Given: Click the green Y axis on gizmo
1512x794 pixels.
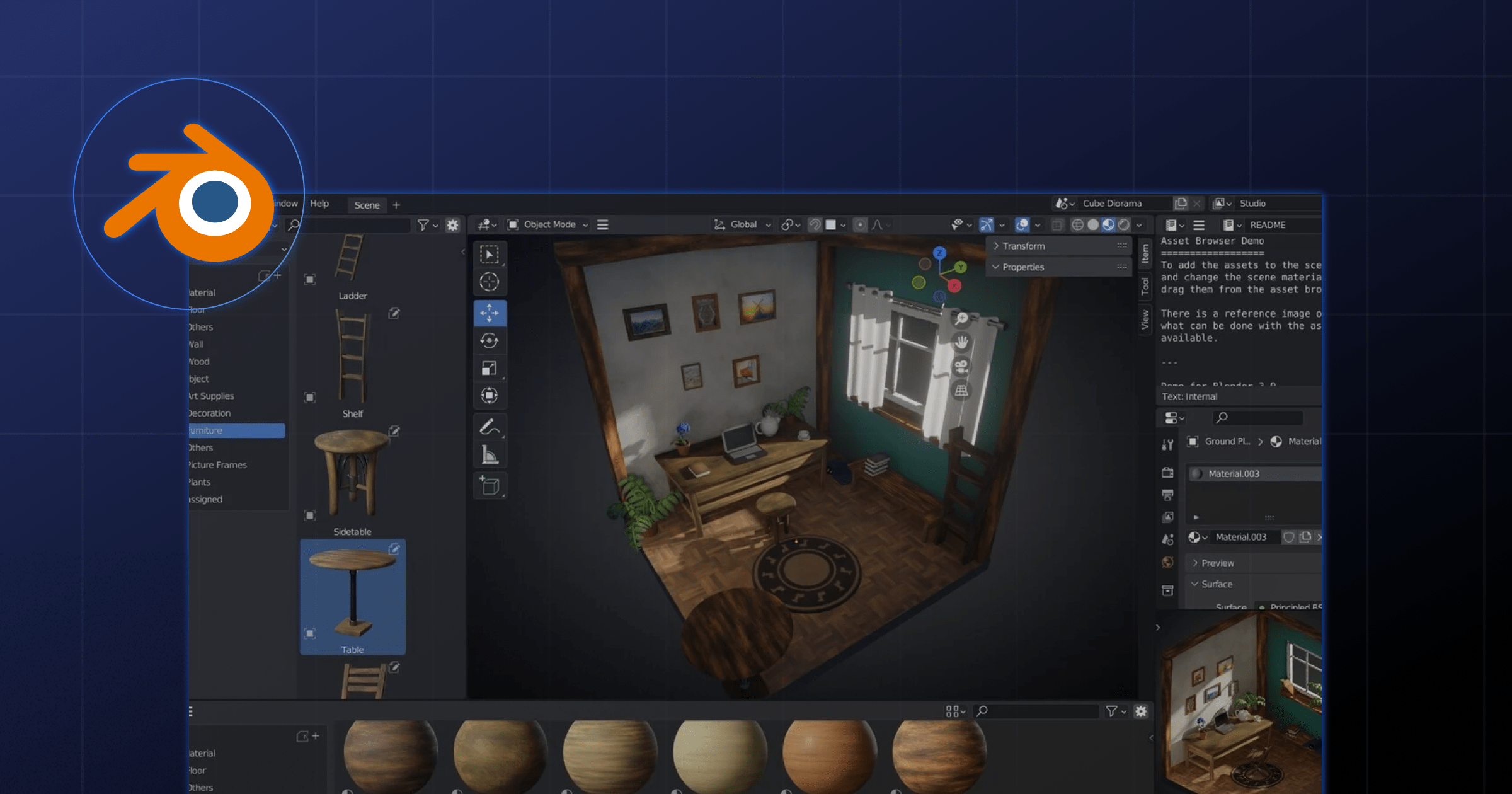Looking at the screenshot, I should (x=961, y=267).
